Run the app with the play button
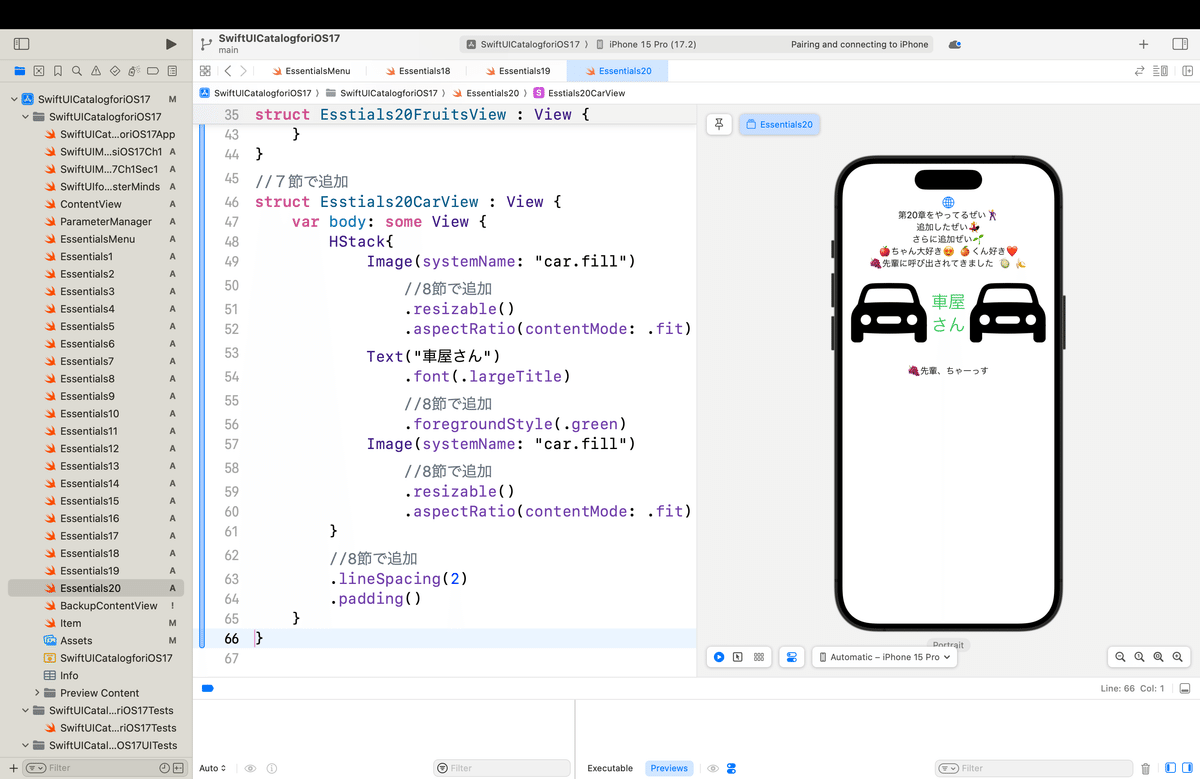 point(171,44)
